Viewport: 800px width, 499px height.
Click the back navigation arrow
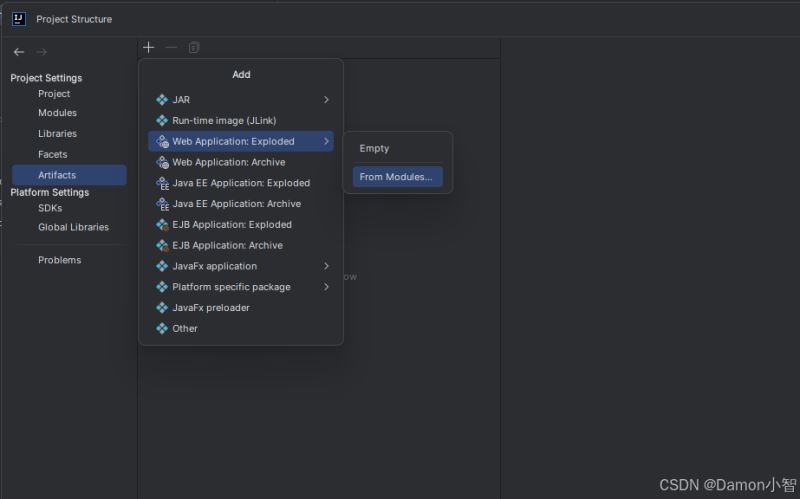[x=19, y=52]
